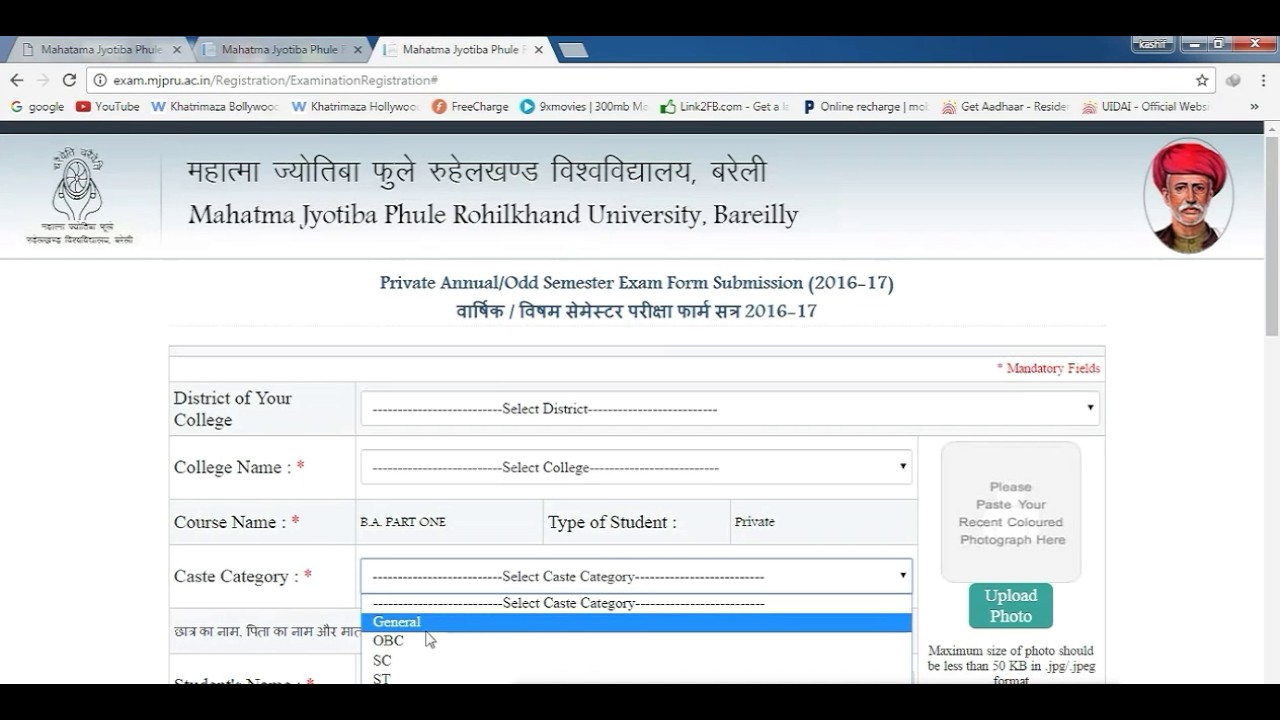The height and width of the screenshot is (720, 1280).
Task: Open a new tab
Action: (571, 50)
